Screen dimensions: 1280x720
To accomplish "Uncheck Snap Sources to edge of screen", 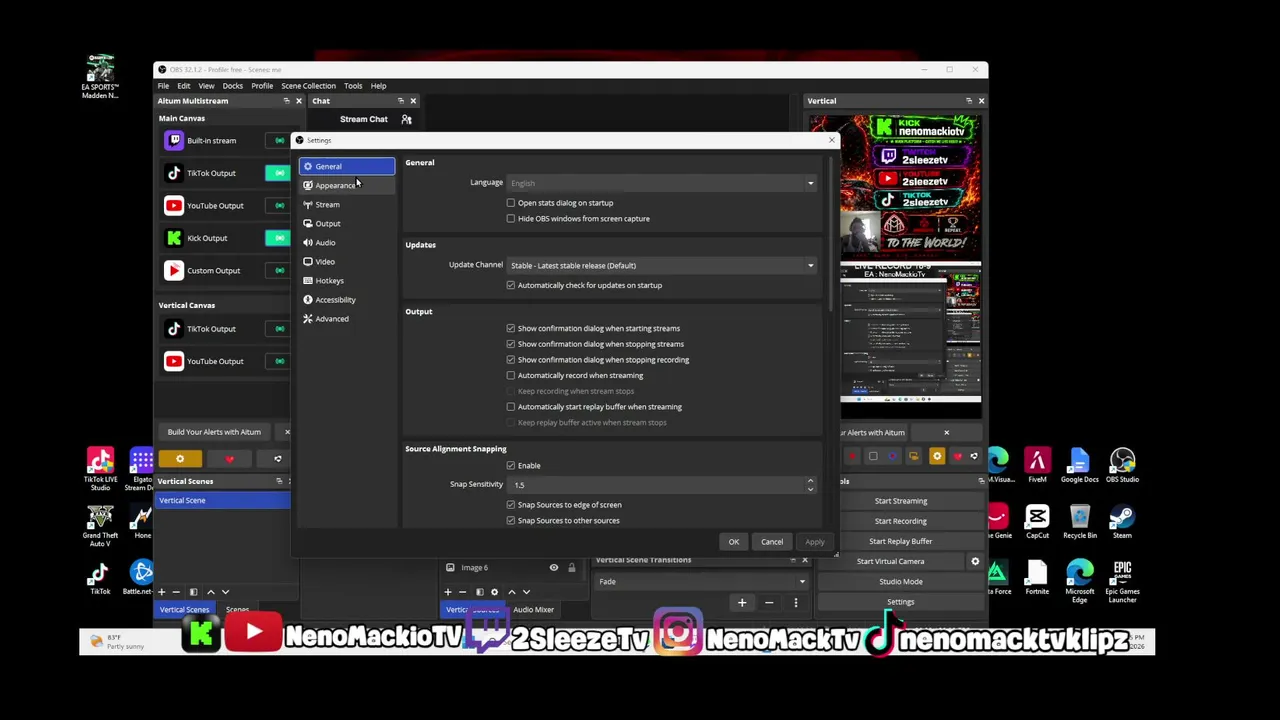I will click(x=511, y=505).
